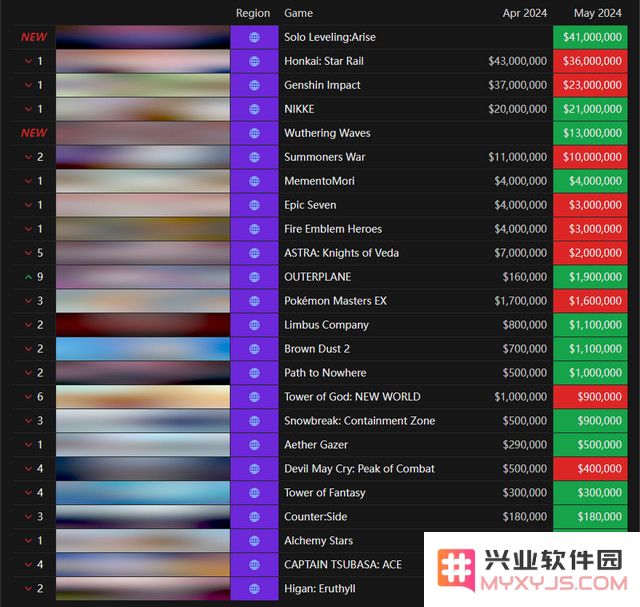
Task: Select Counter:Side's $180,000 May cell
Action: [590, 517]
